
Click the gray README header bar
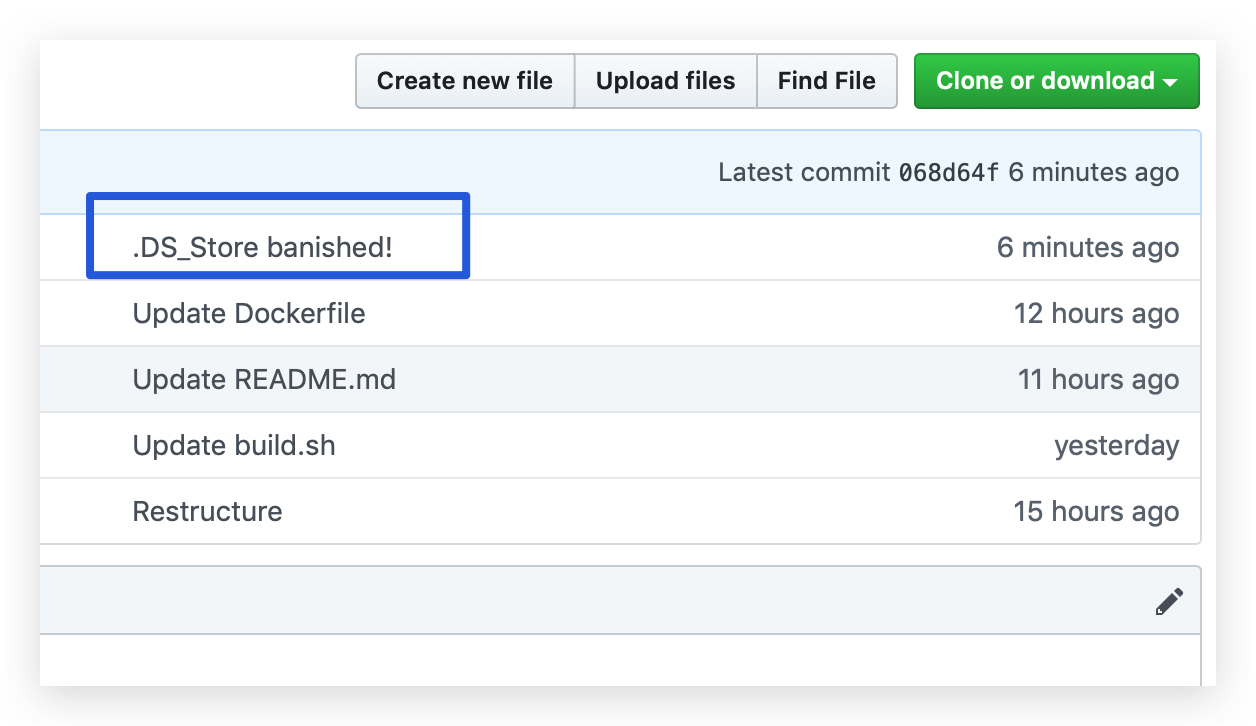tap(600, 600)
